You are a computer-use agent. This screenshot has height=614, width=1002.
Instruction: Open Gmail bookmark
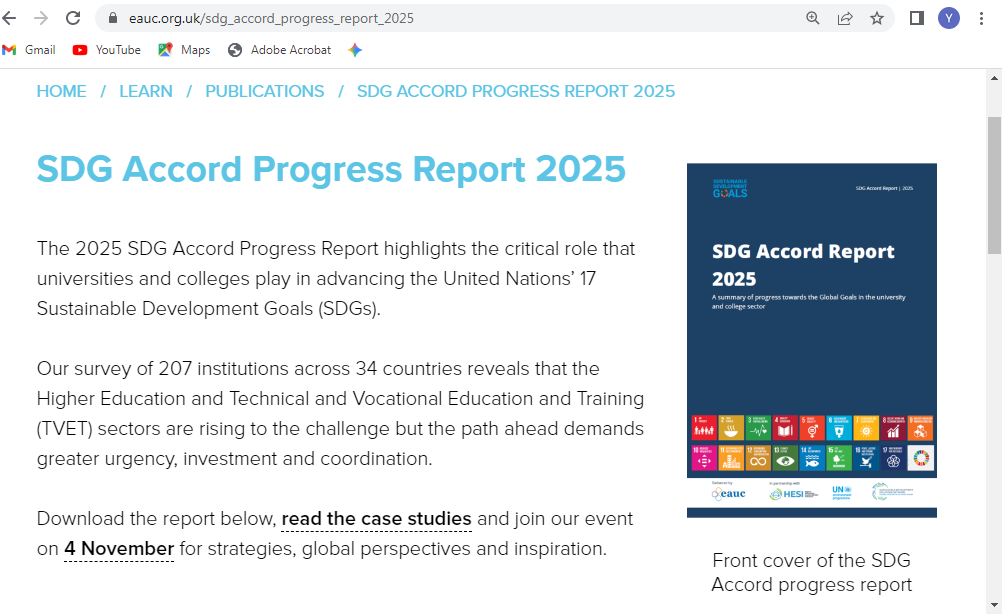tap(29, 50)
